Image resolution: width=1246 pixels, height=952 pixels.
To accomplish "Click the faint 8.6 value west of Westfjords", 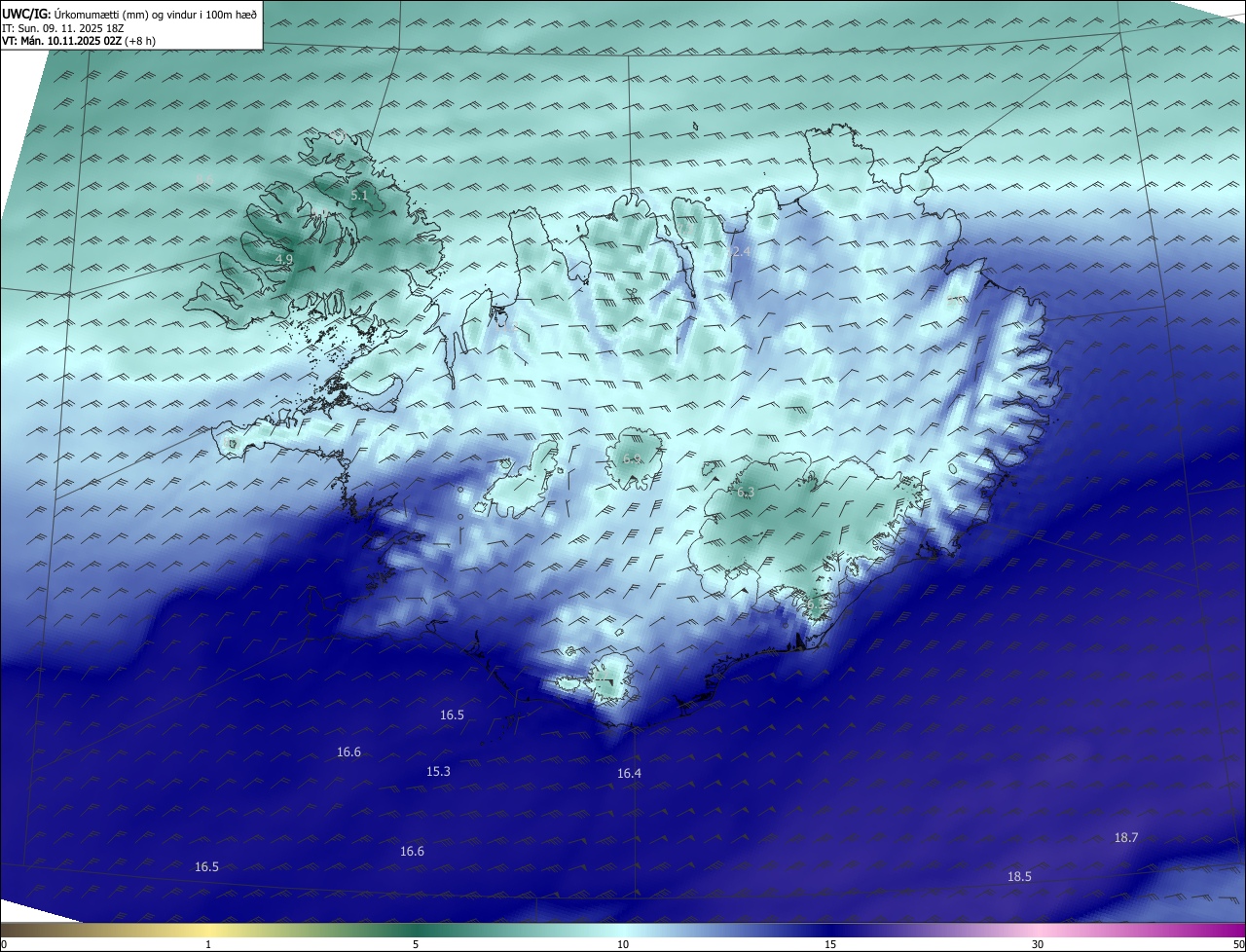I will click(x=203, y=179).
